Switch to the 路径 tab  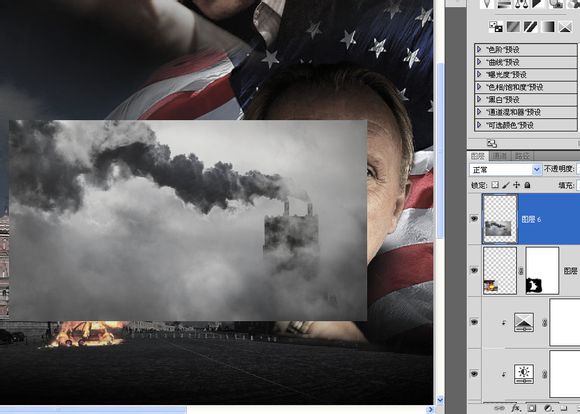point(522,156)
